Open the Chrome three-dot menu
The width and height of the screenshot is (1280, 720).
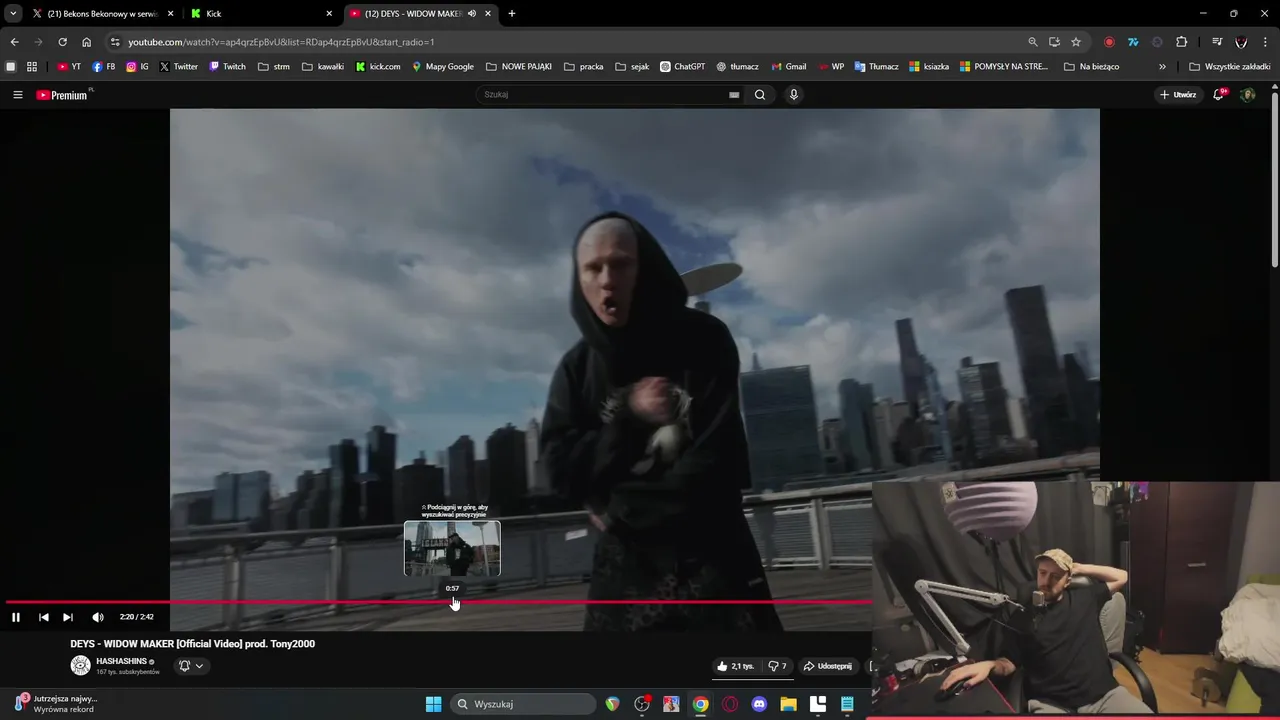pyautogui.click(x=1266, y=42)
